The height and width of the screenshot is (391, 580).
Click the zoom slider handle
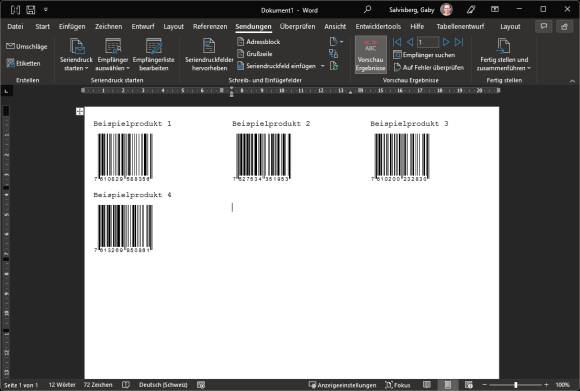(516, 385)
